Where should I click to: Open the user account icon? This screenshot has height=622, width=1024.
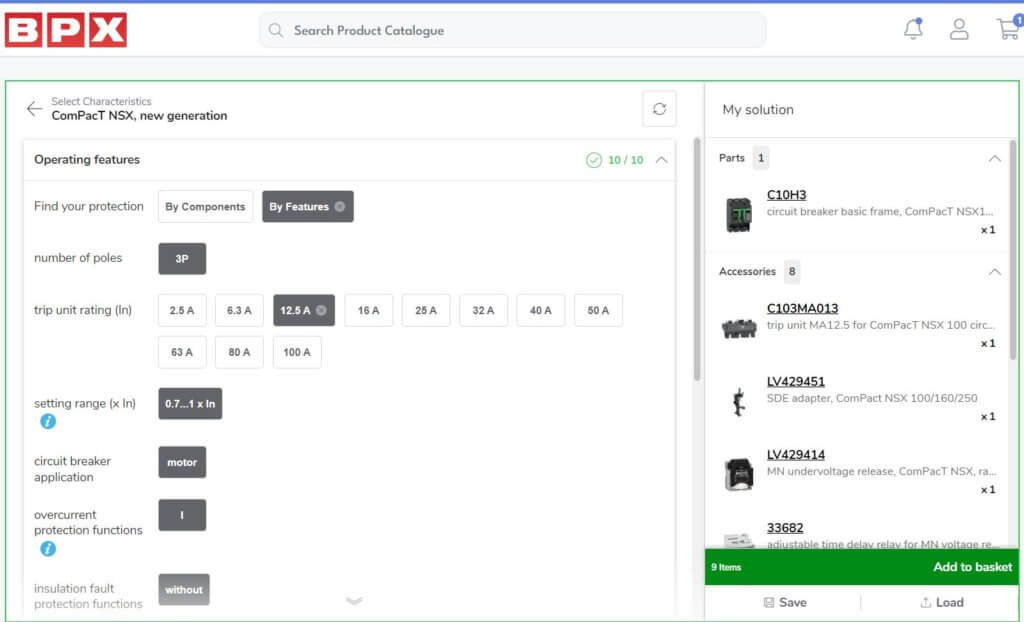point(959,28)
